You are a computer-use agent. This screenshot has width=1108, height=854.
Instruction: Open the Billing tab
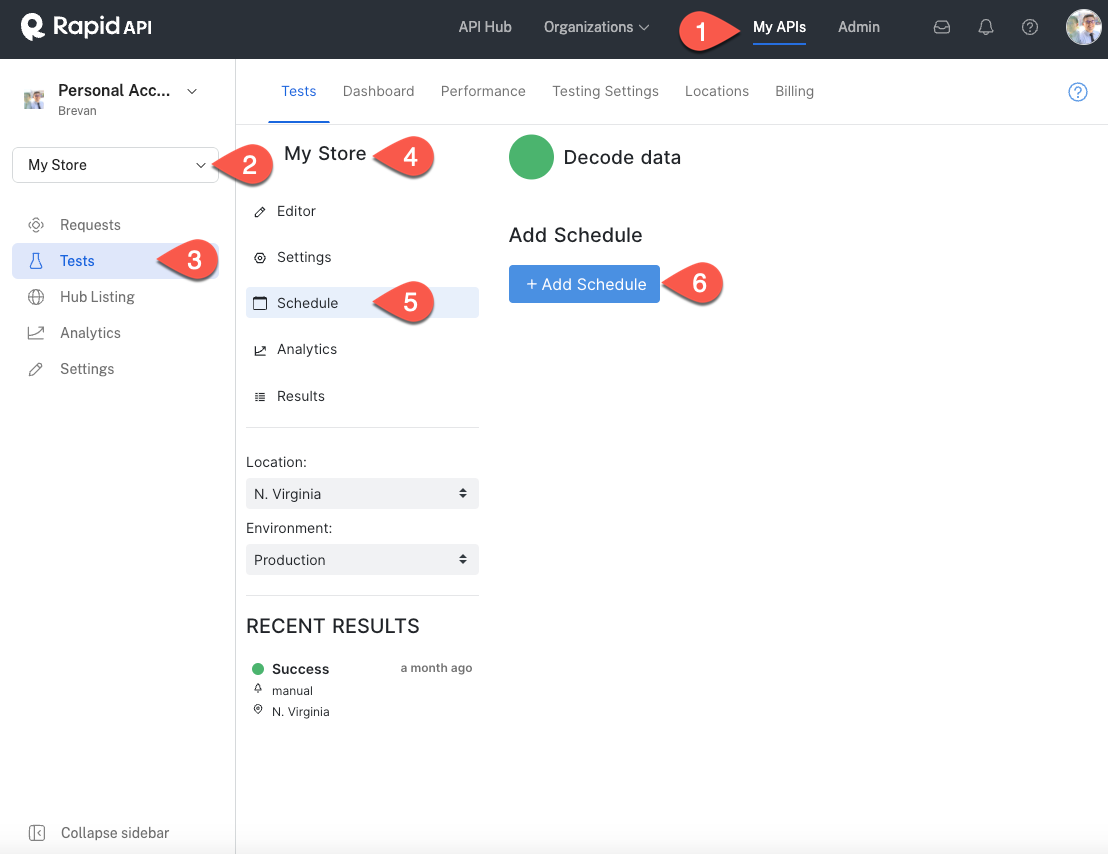(794, 91)
